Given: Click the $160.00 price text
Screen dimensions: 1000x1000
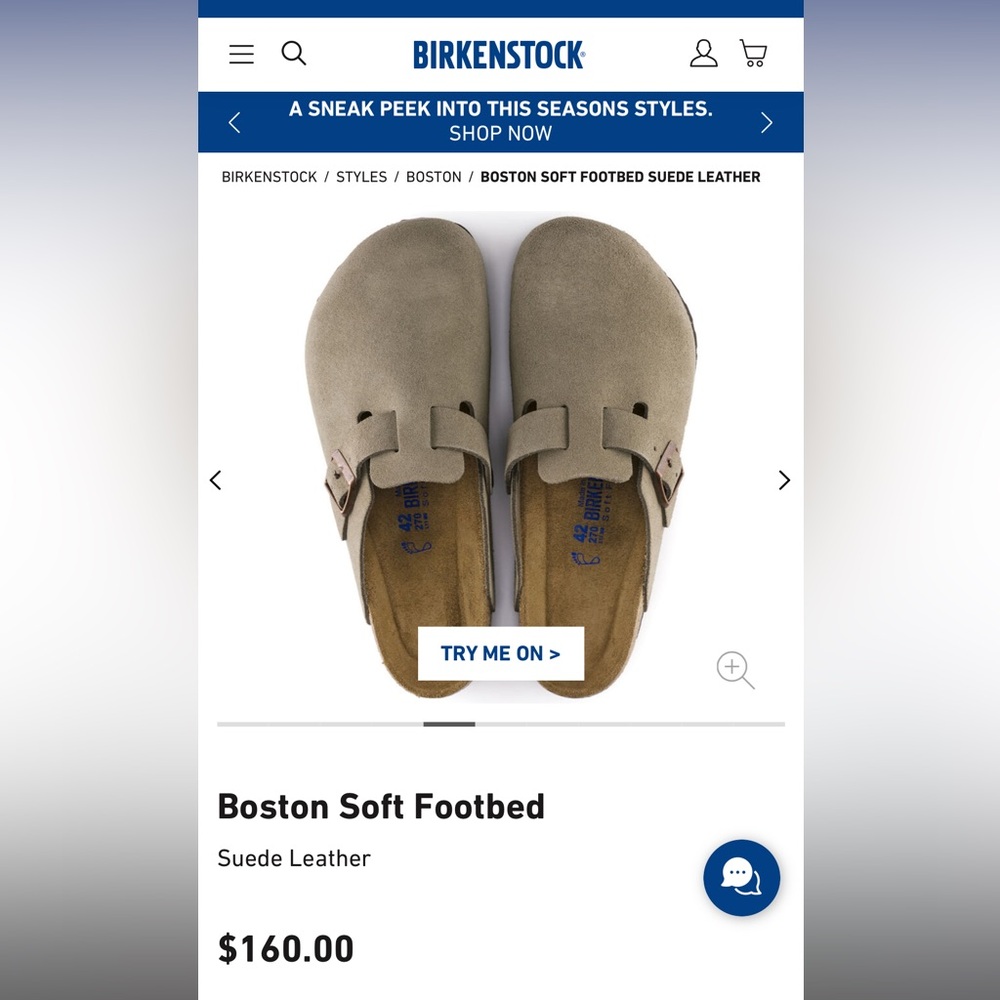Looking at the screenshot, I should (285, 948).
